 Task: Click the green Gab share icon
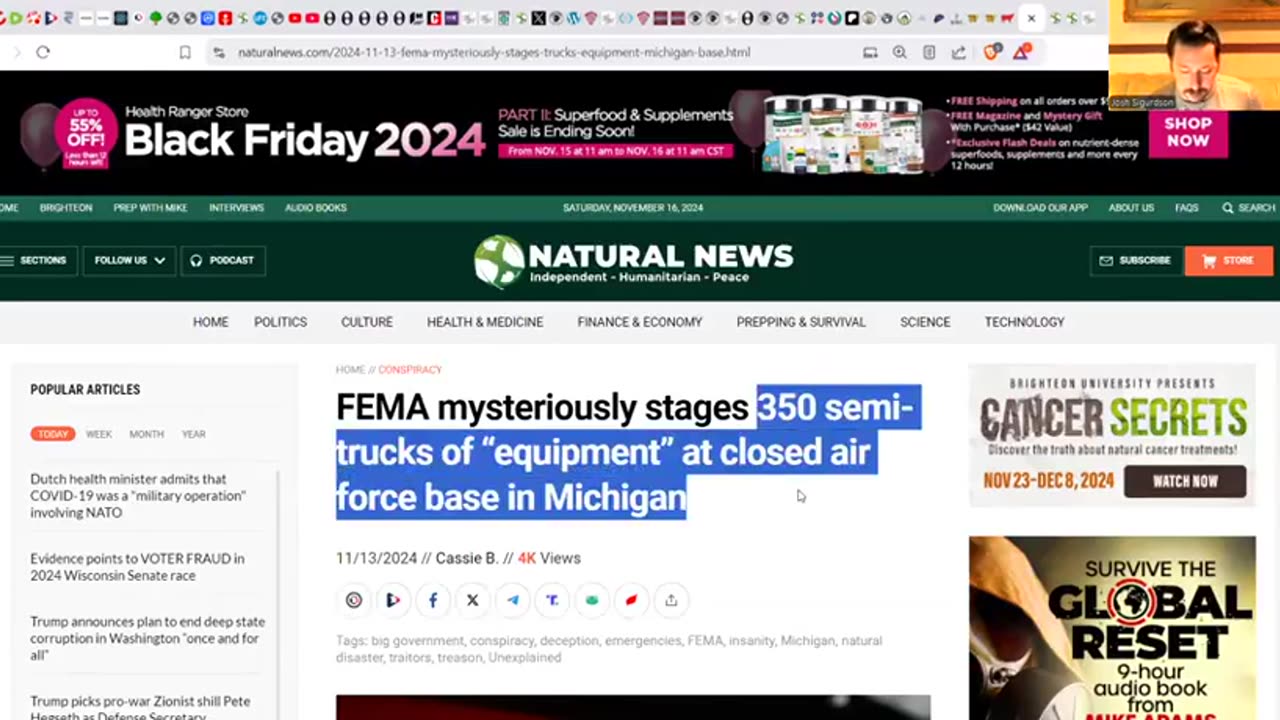[x=592, y=600]
